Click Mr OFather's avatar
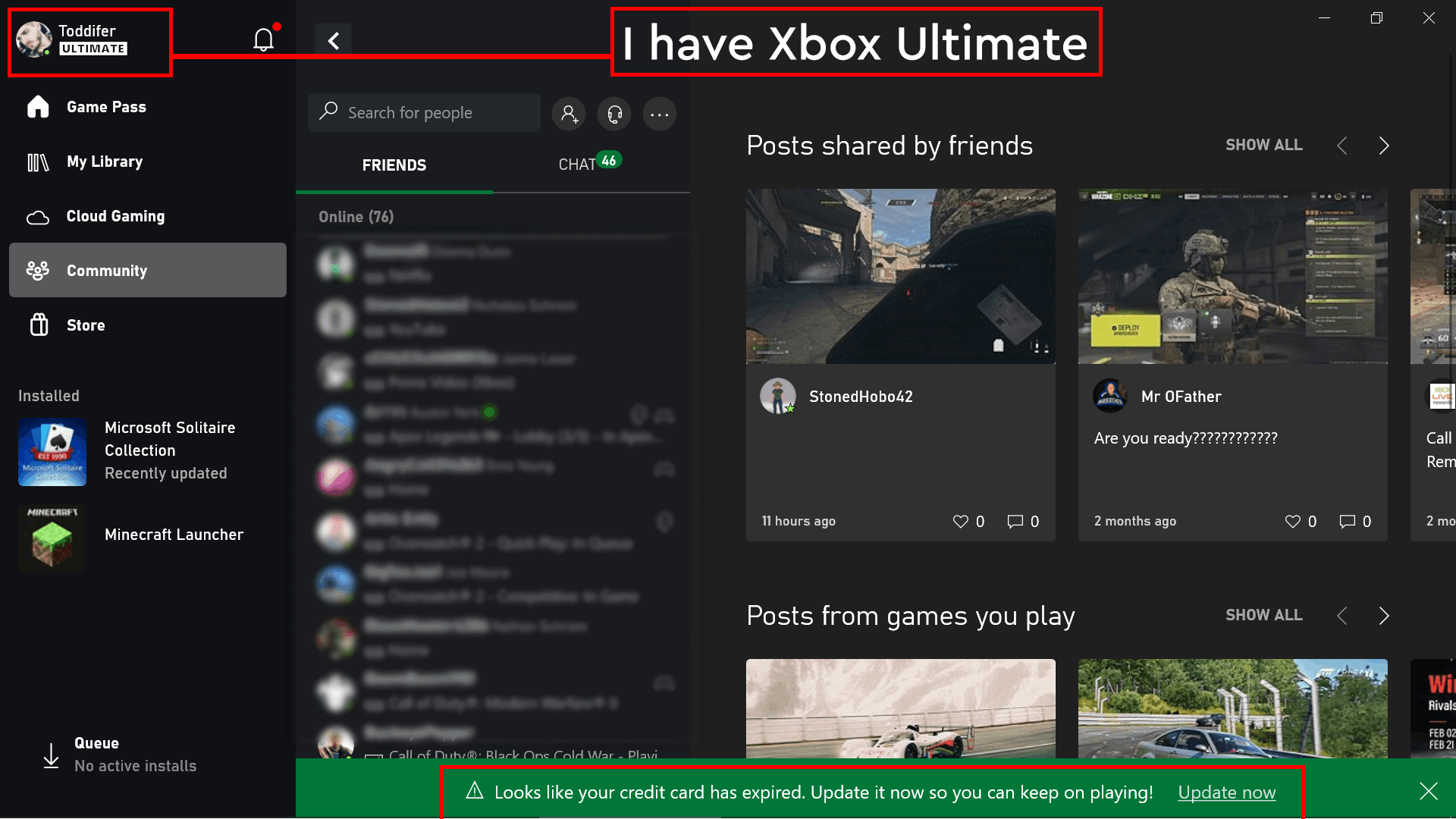Viewport: 1456px width, 819px height. (1110, 396)
